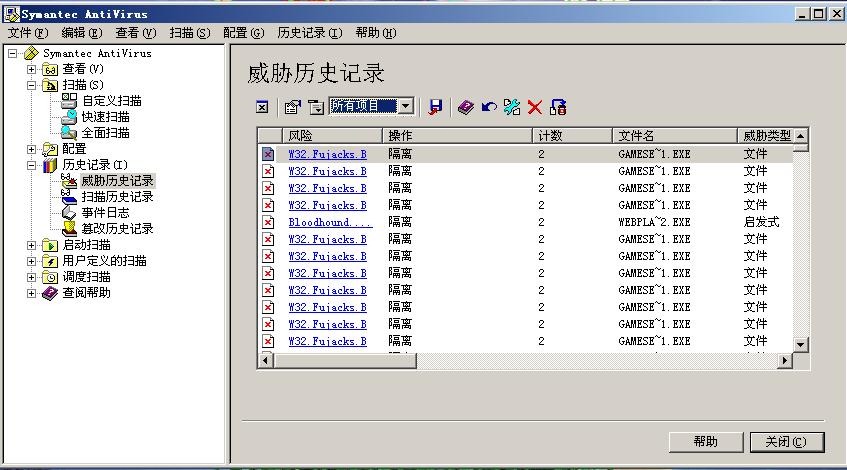Open the 扫描(S) menu in menu bar
This screenshot has width=847, height=470.
(190, 33)
